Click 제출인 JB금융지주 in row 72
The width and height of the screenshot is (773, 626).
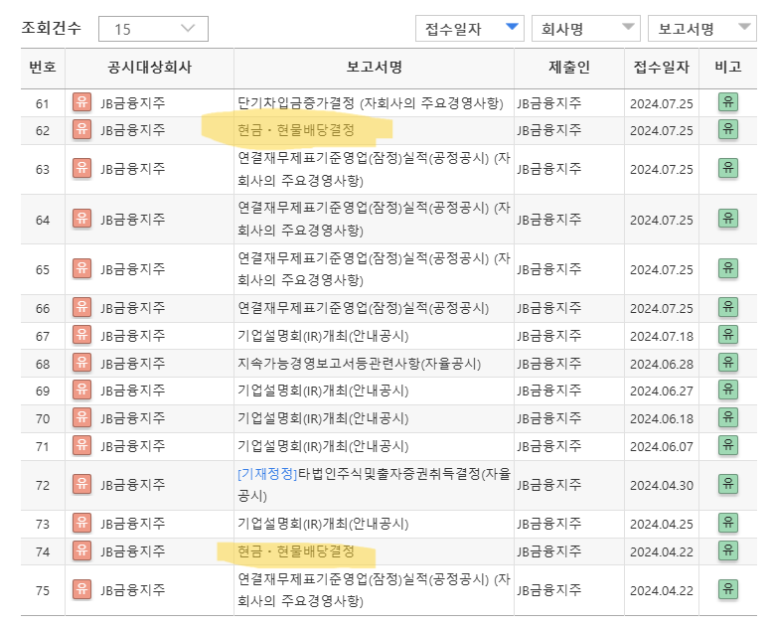coord(549,485)
